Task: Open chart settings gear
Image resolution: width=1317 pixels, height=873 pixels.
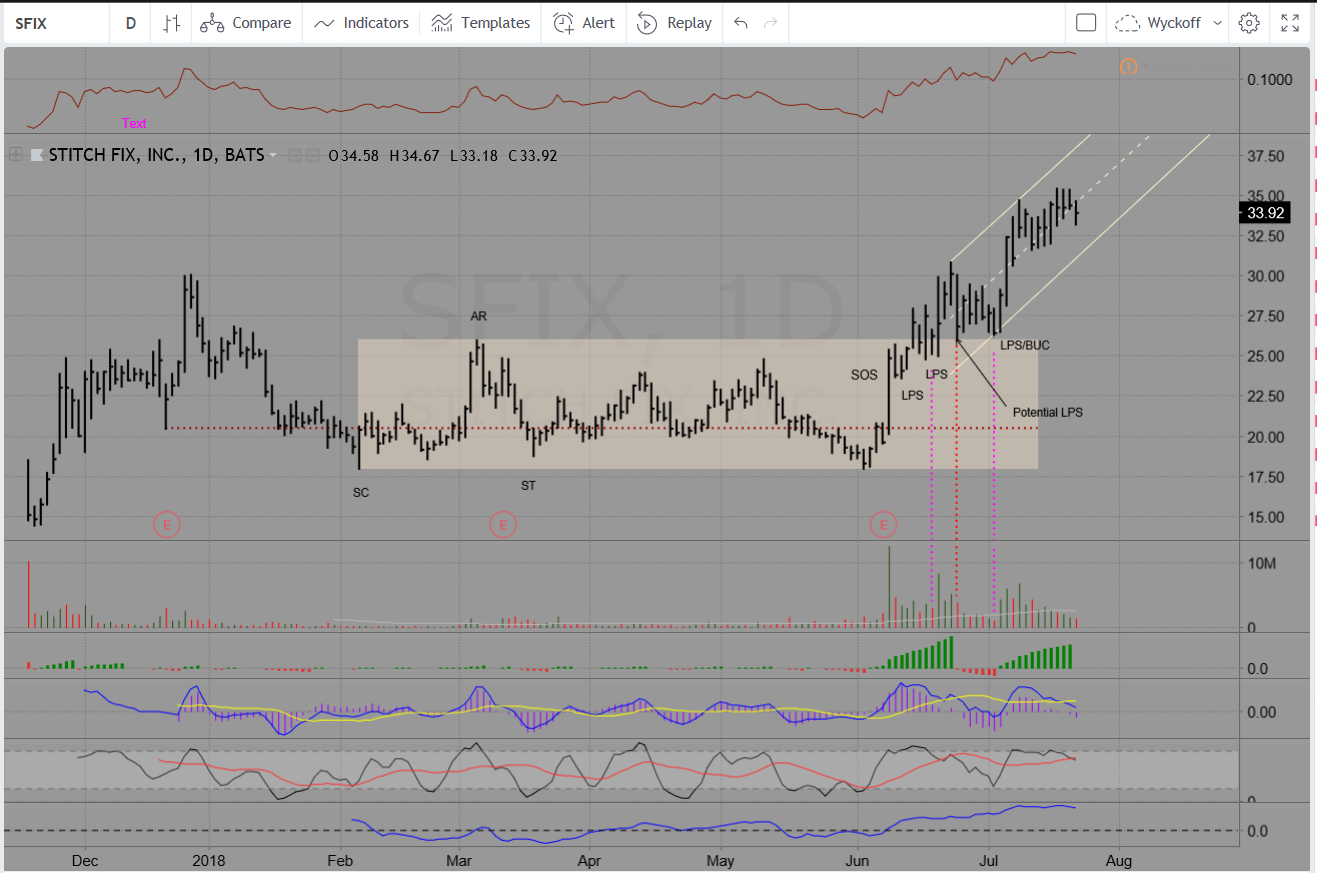Action: [x=1249, y=23]
